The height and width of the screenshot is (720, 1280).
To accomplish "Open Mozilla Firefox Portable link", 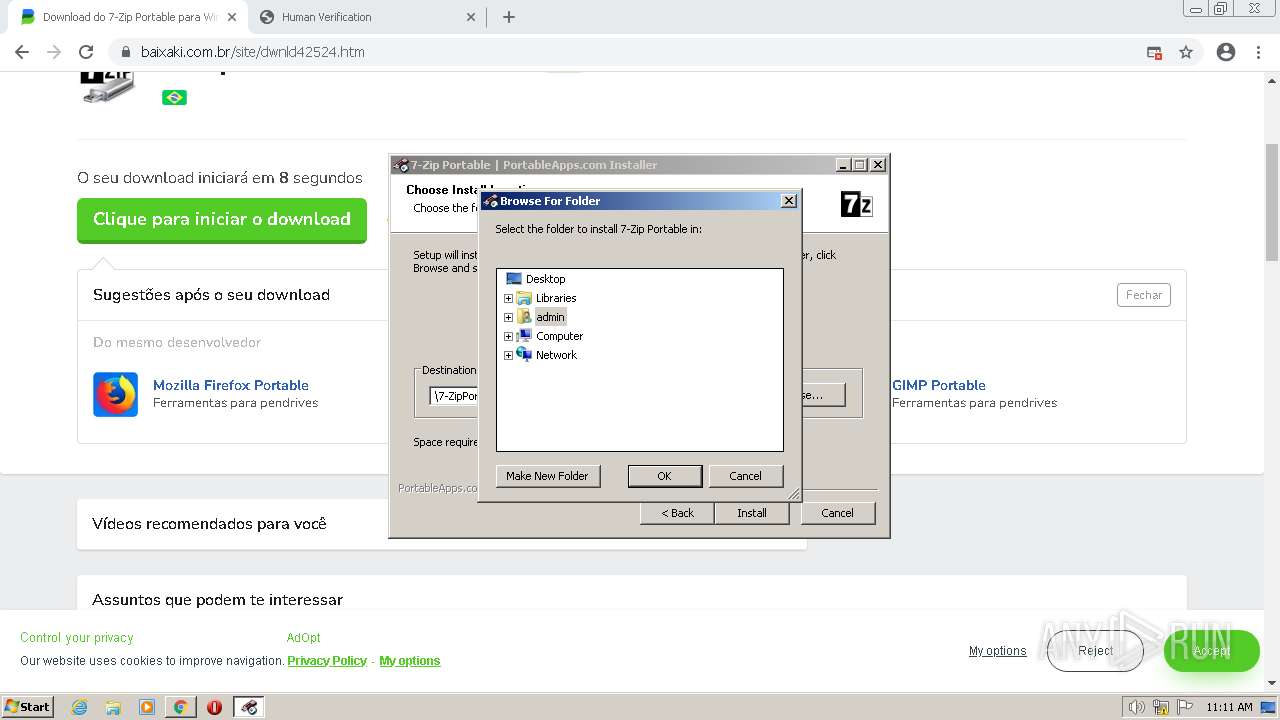I will 231,385.
